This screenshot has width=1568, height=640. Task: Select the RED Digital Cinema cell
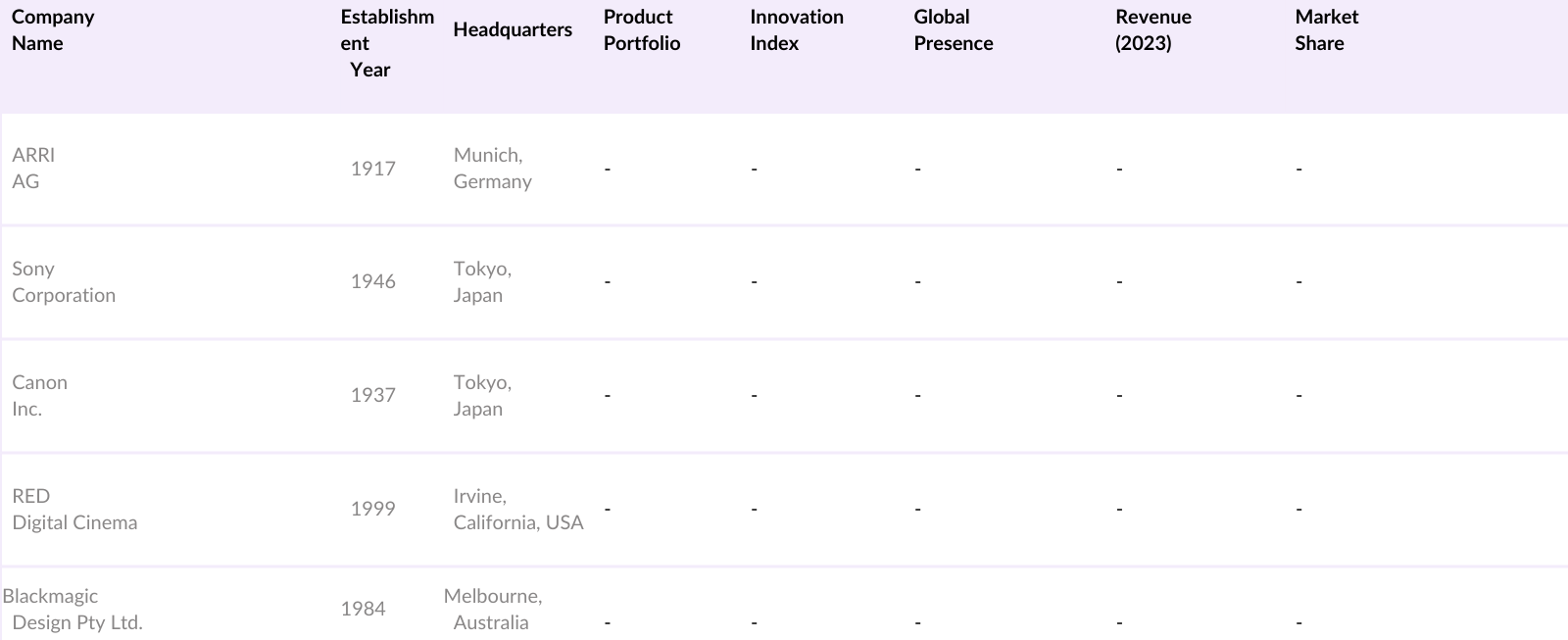pyautogui.click(x=74, y=510)
